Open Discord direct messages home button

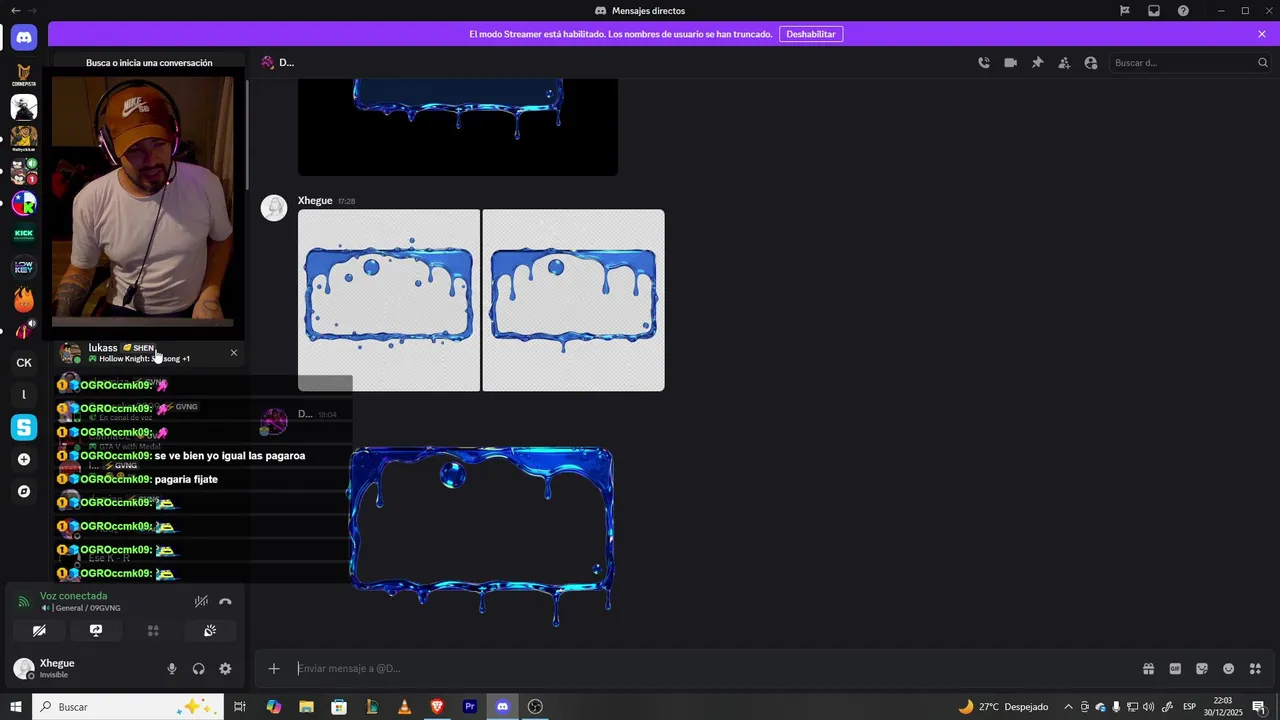[x=24, y=38]
